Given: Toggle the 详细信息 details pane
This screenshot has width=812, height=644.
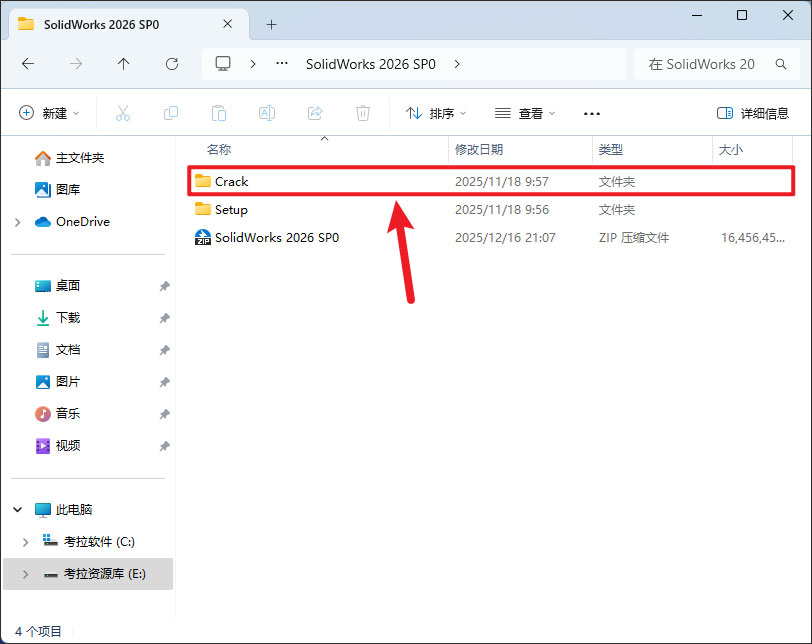Looking at the screenshot, I should pyautogui.click(x=753, y=113).
